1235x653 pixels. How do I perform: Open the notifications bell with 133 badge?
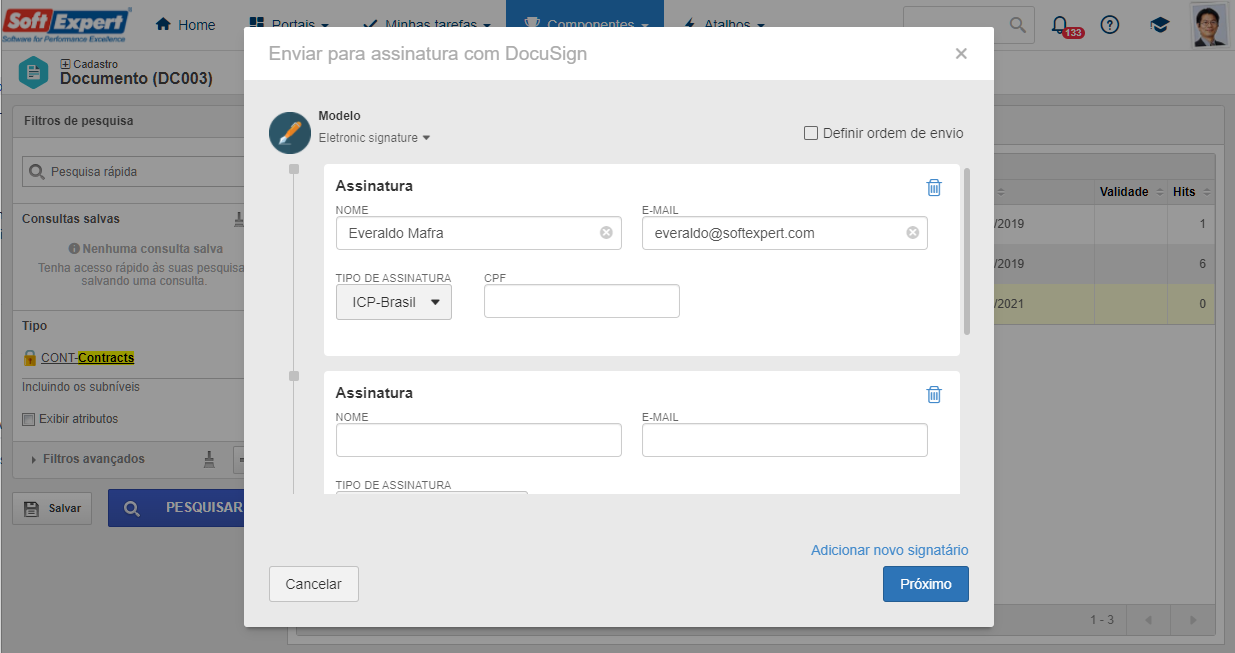pyautogui.click(x=1061, y=25)
